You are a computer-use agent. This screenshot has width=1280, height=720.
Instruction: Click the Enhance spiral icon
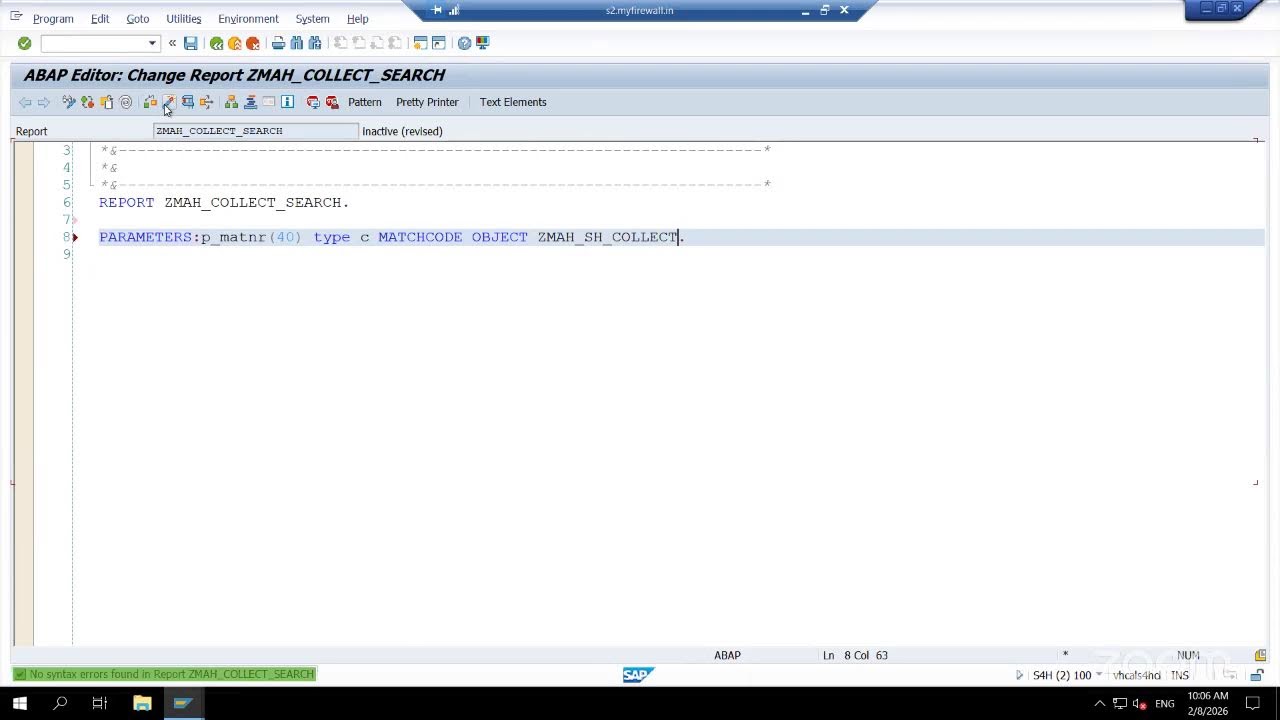(x=126, y=102)
